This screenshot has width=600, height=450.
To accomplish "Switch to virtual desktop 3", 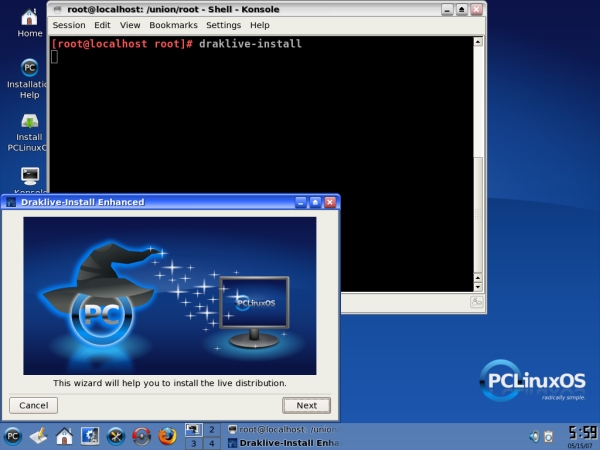I will [x=194, y=443].
